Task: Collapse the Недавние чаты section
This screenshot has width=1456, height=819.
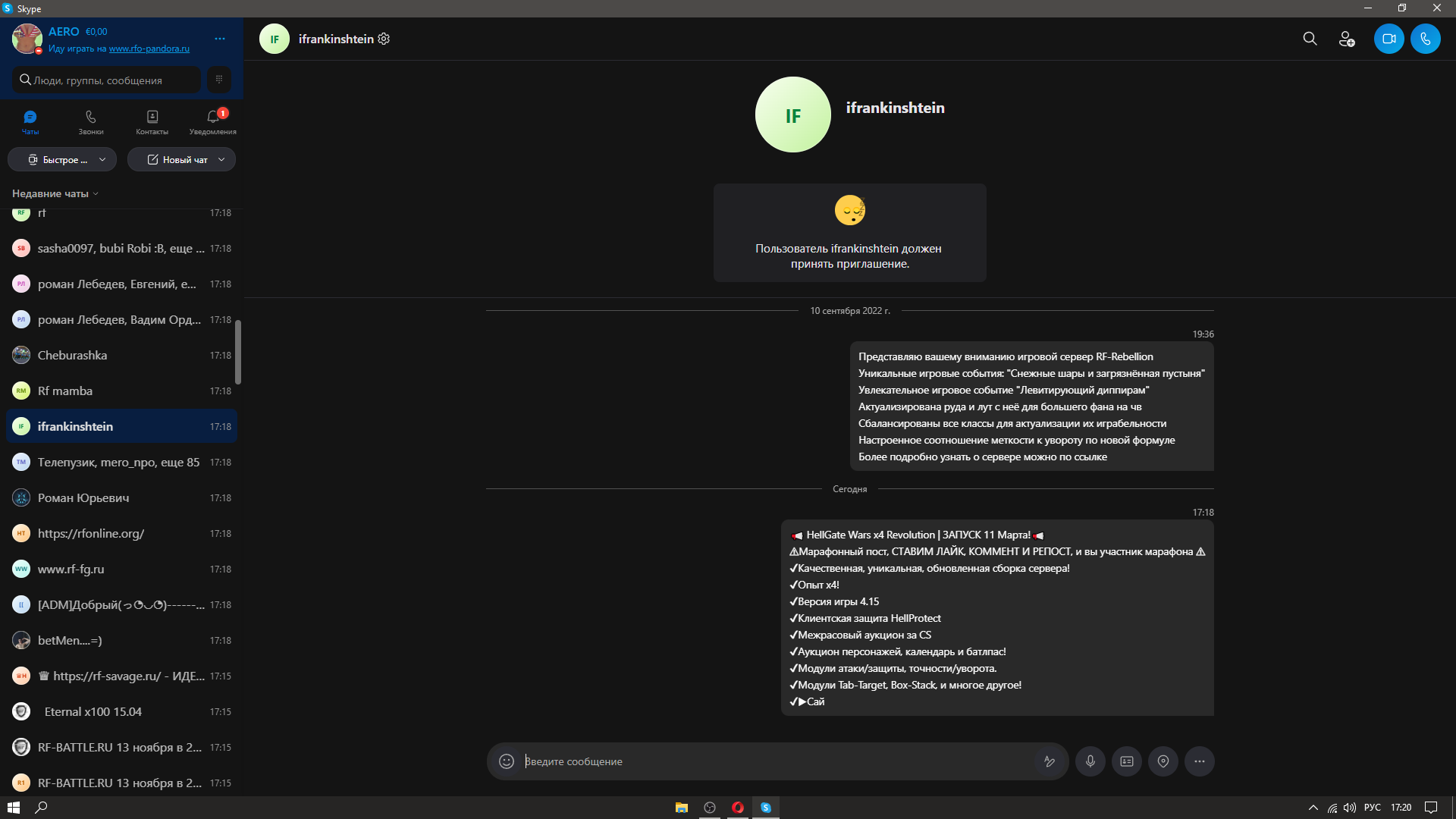Action: click(55, 193)
